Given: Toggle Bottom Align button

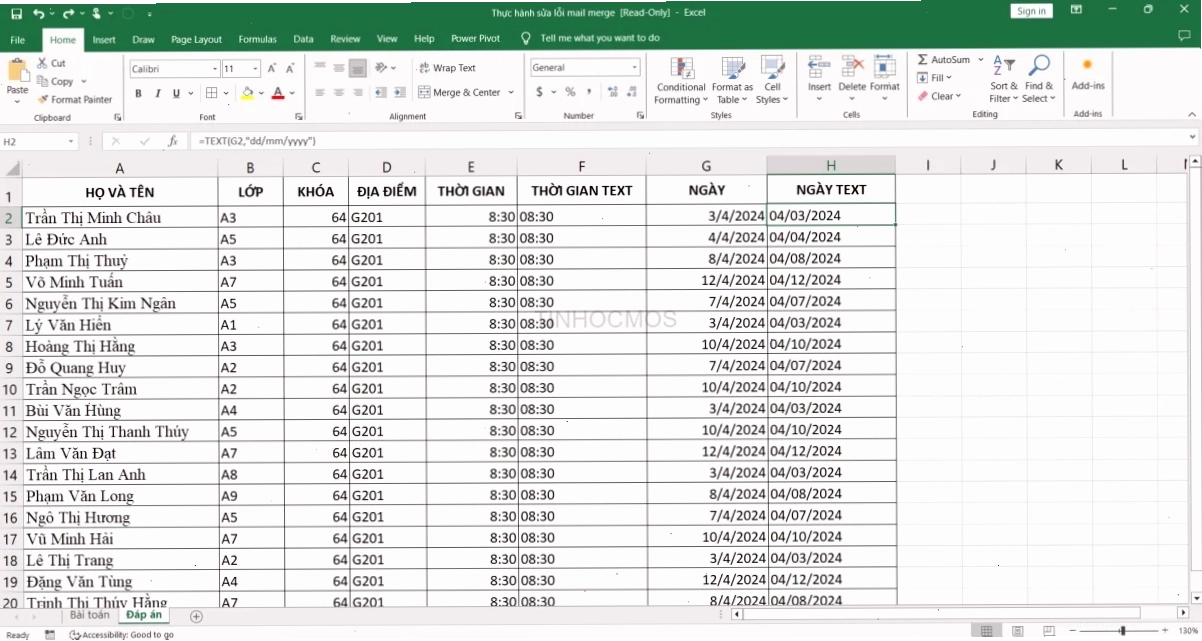Looking at the screenshot, I should (358, 67).
